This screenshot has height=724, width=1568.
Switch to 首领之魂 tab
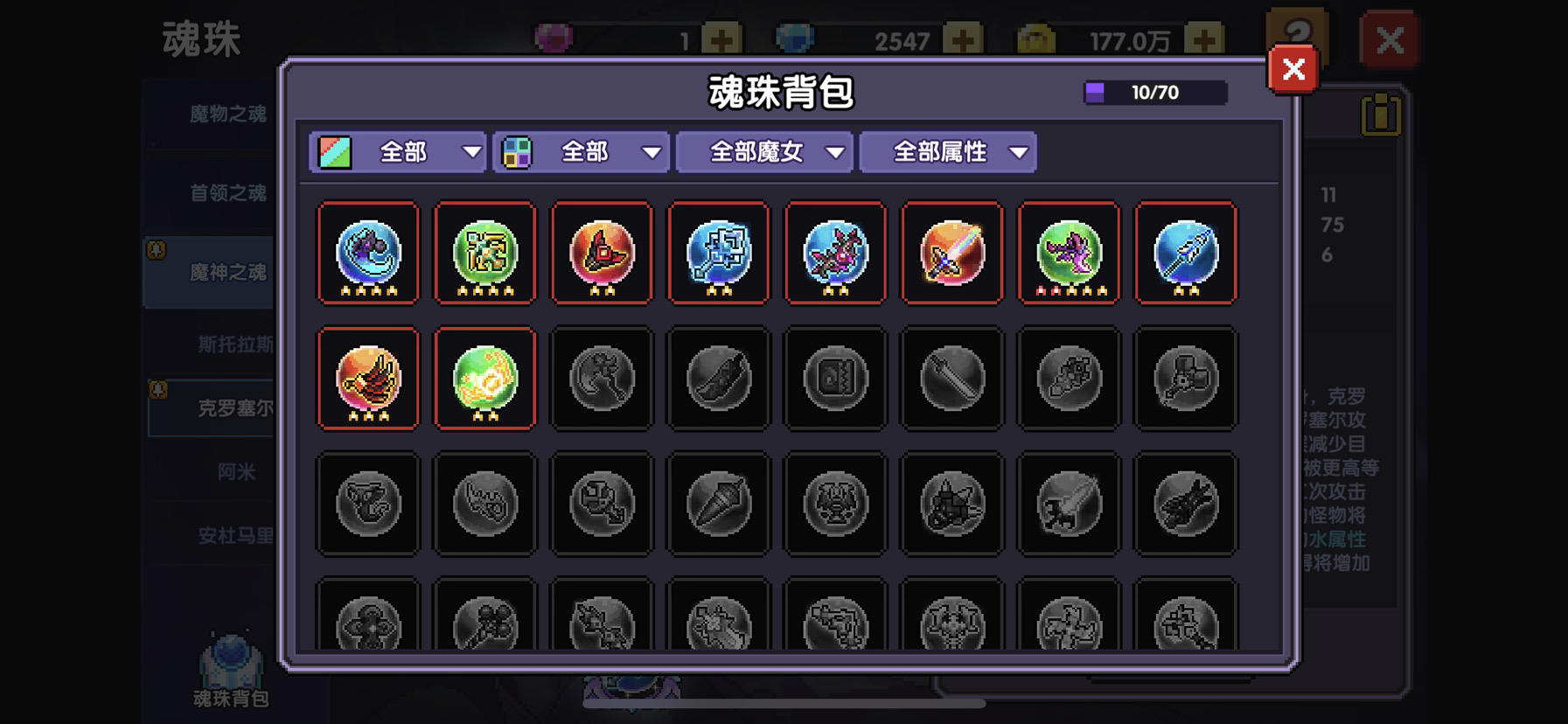coord(227,192)
